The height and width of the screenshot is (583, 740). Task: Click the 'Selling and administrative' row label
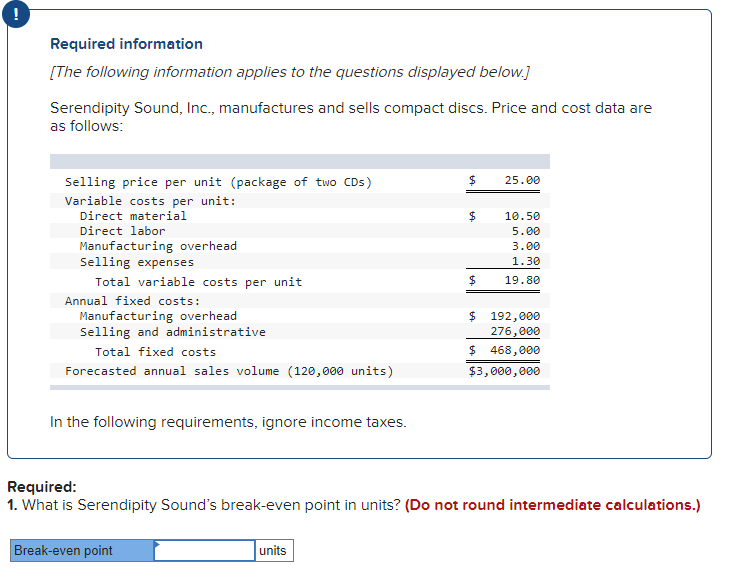click(173, 332)
